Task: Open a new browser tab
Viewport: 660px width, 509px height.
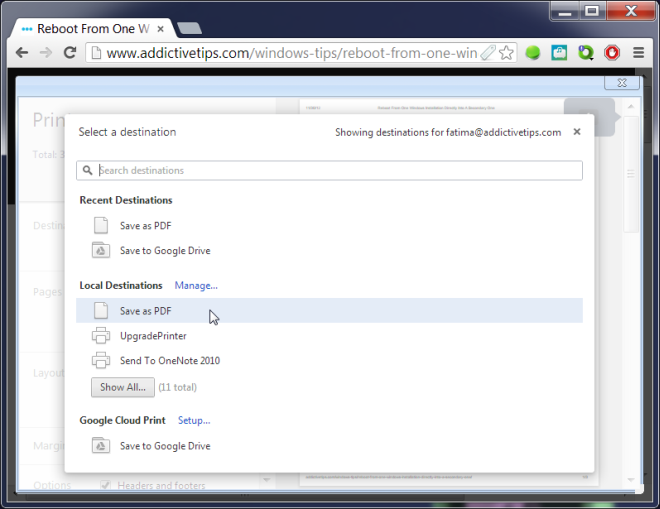Action: click(x=189, y=28)
